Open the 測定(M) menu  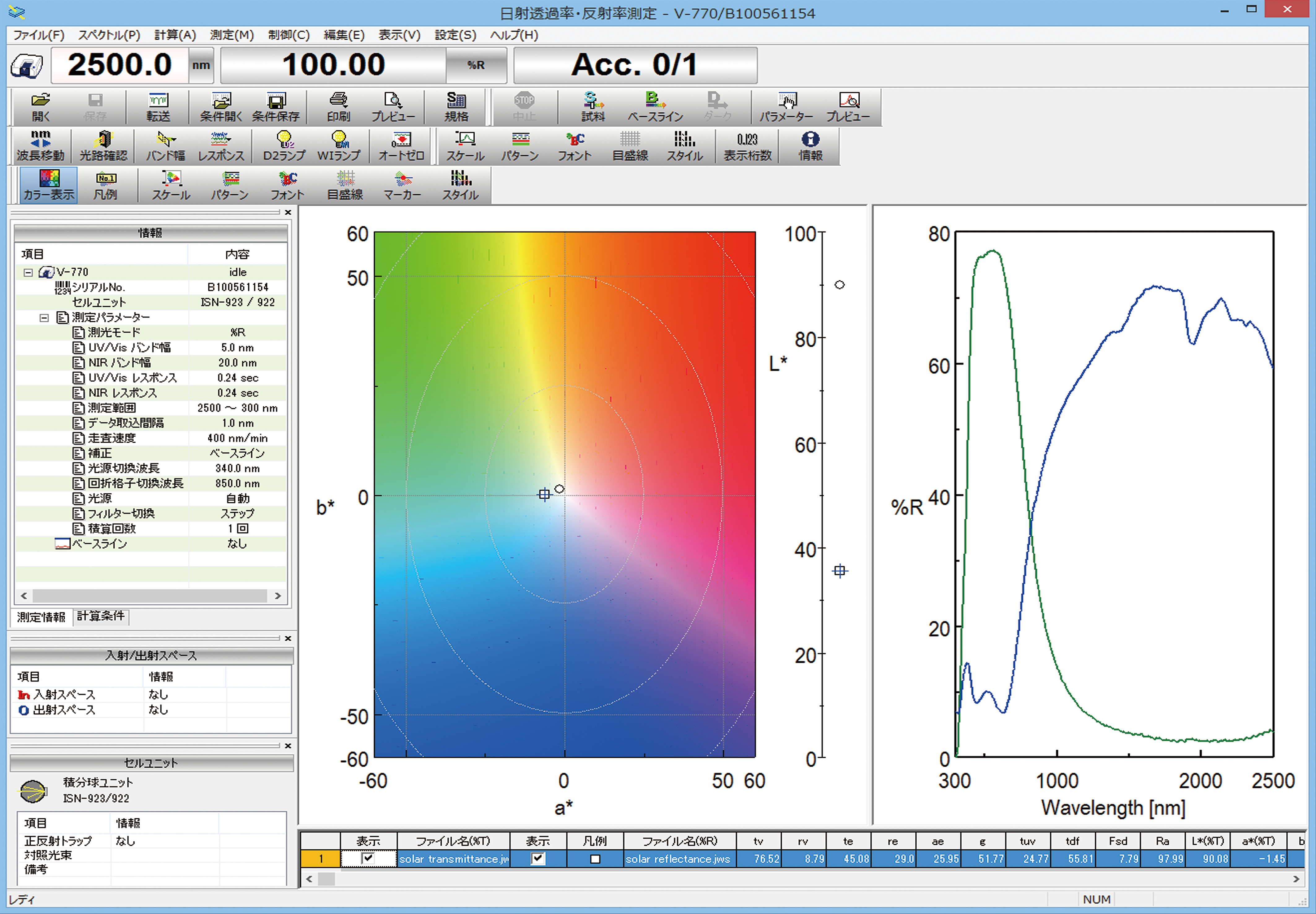(232, 35)
